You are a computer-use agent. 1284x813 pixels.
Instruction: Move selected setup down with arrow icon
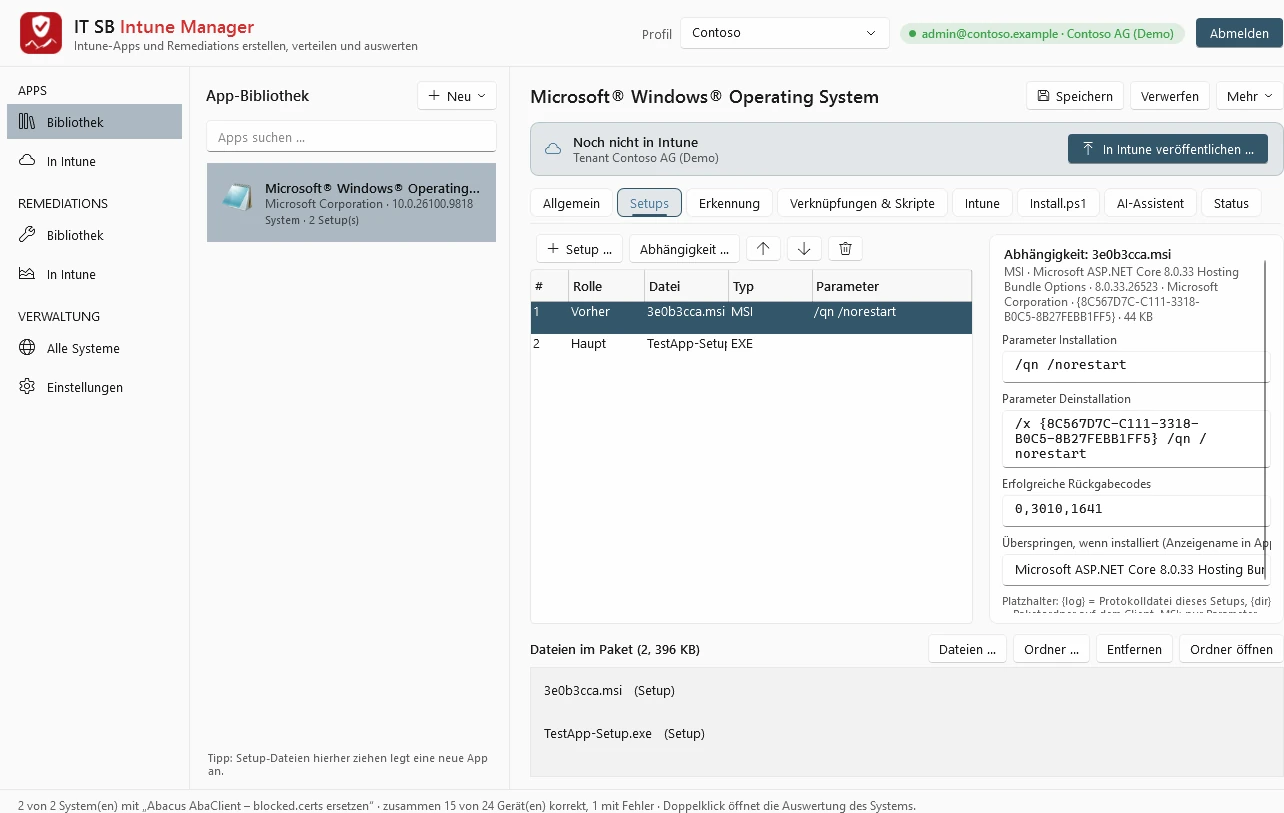(804, 249)
